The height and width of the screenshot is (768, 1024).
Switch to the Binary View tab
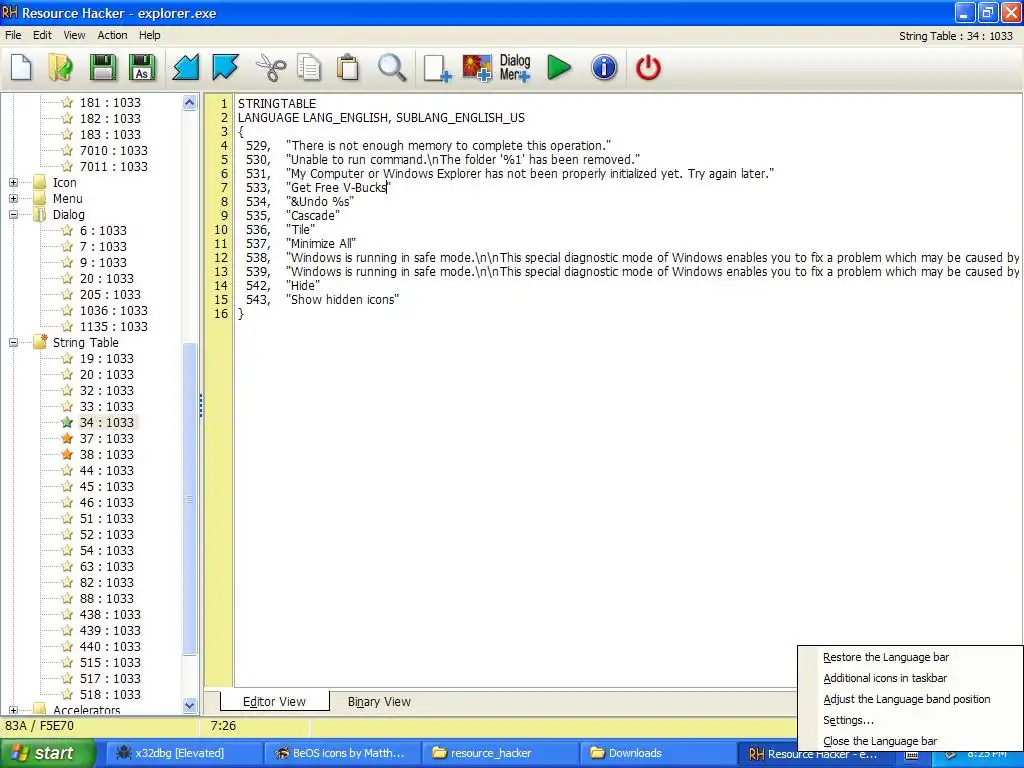click(x=379, y=701)
